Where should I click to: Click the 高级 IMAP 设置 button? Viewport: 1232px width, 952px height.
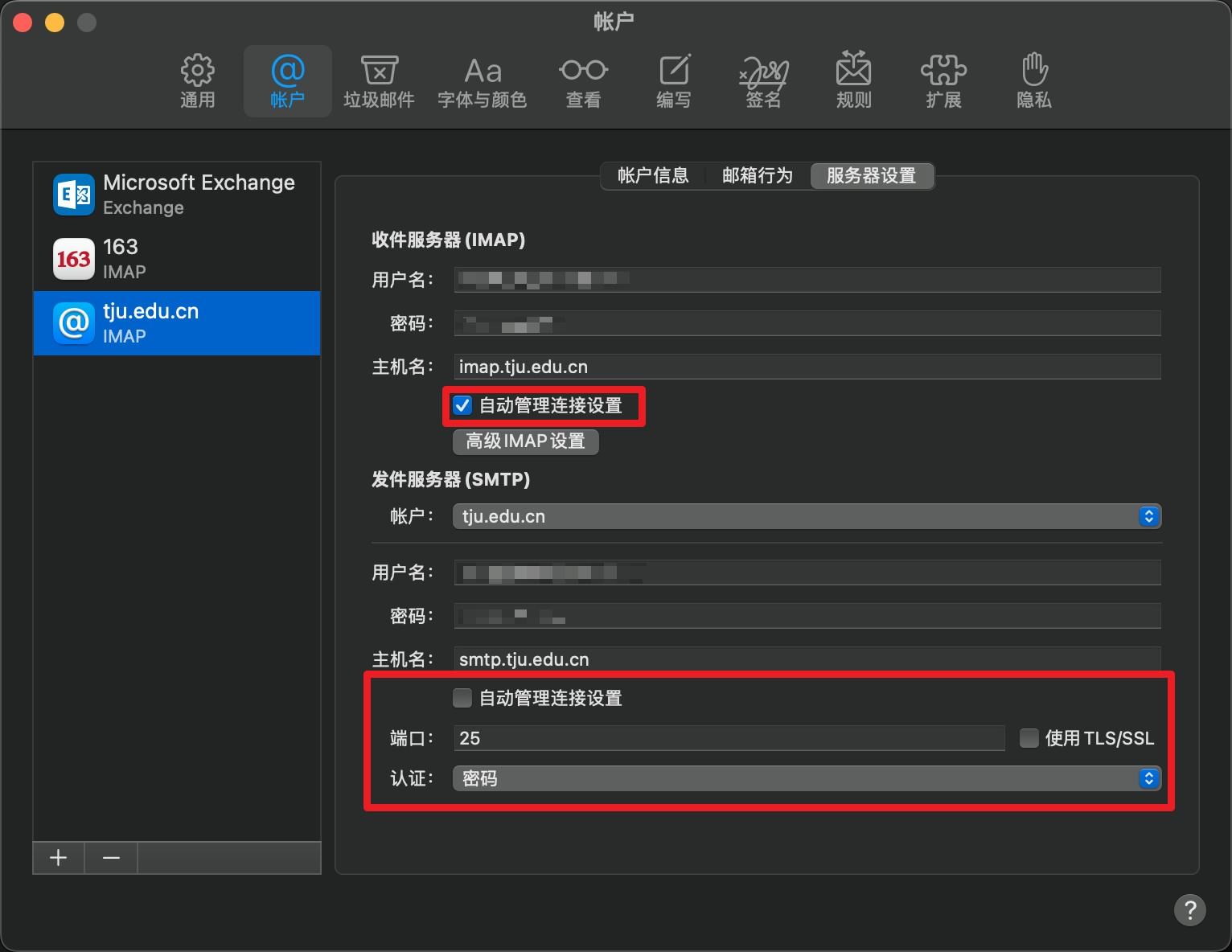526,441
